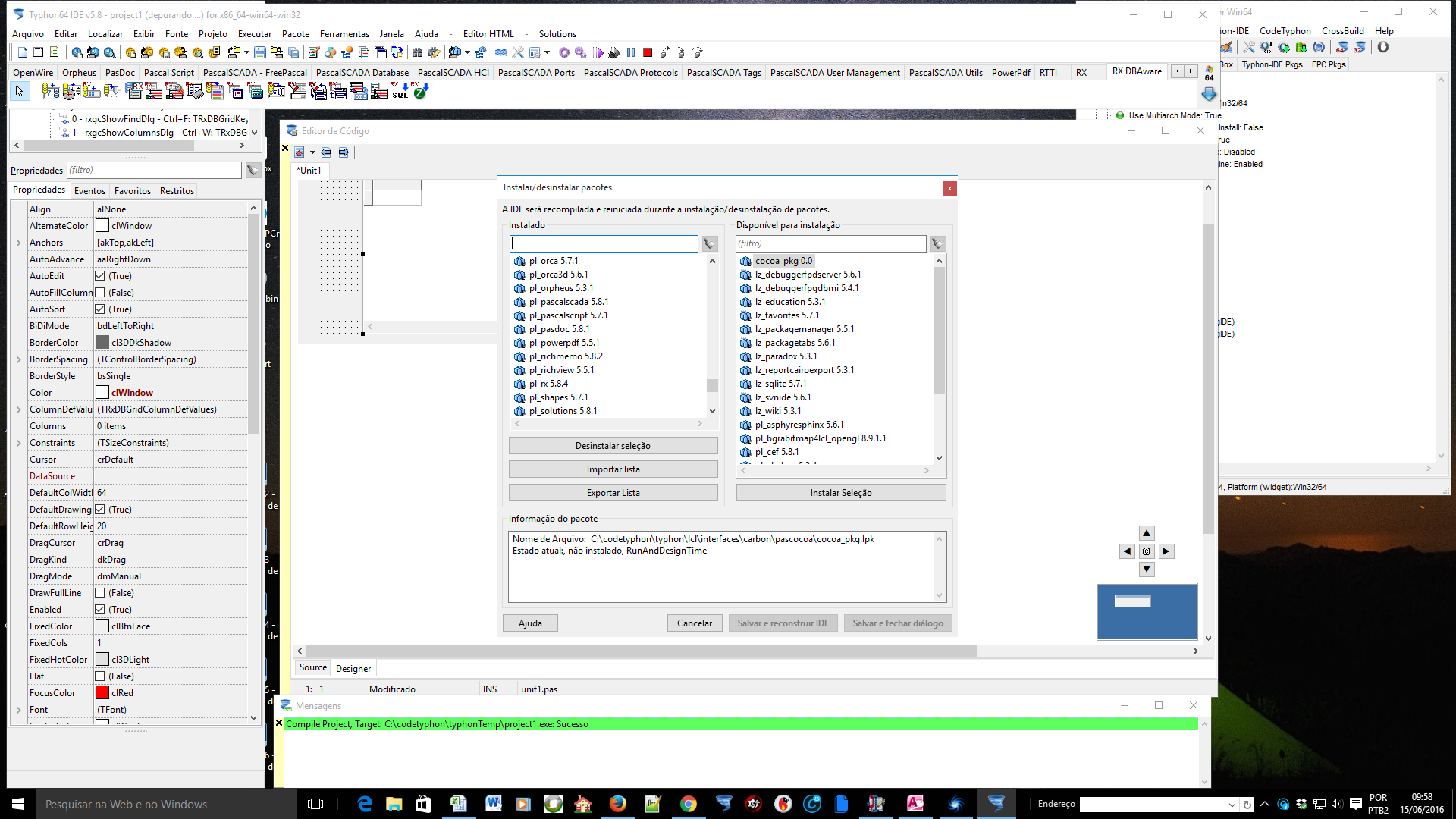Open the Projeto menu
This screenshot has width=1456, height=819.
pyautogui.click(x=213, y=34)
